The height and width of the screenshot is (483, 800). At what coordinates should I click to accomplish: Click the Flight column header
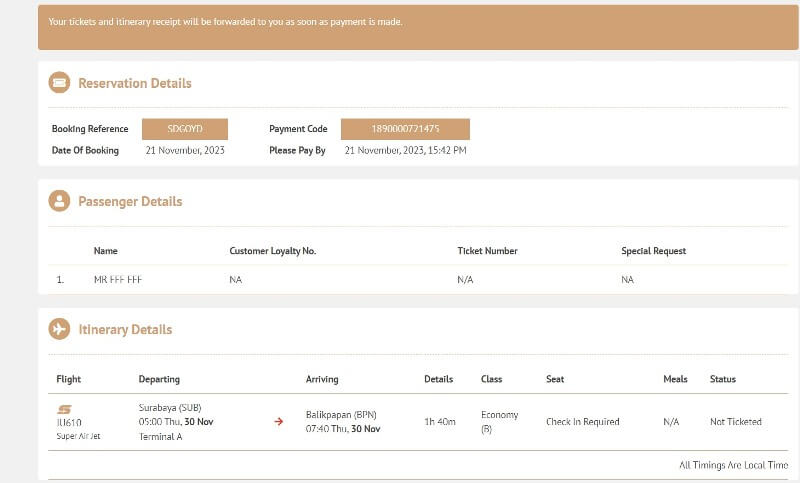(x=69, y=379)
